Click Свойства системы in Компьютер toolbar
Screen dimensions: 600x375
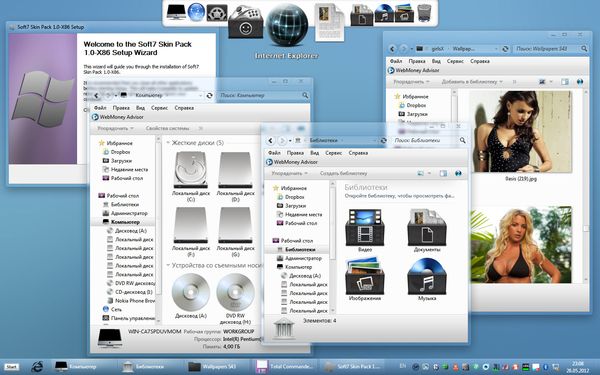pos(167,128)
